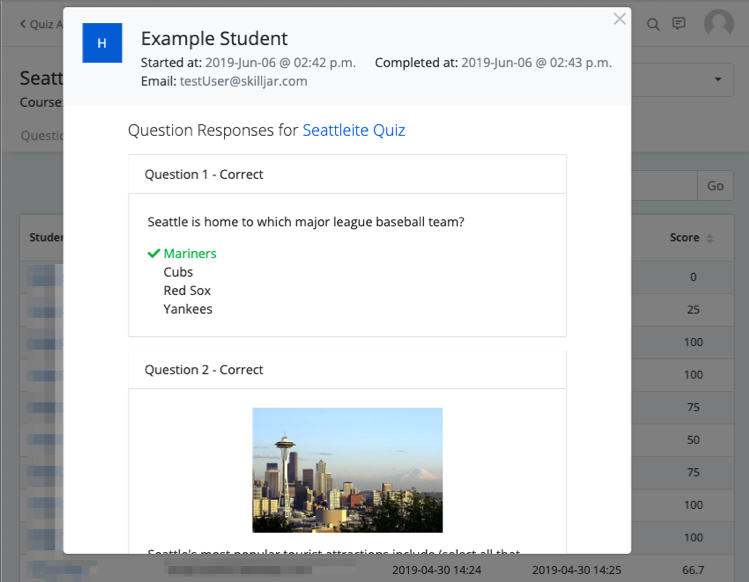This screenshot has width=749, height=582.
Task: Click the score 50 cell
Action: [693, 440]
